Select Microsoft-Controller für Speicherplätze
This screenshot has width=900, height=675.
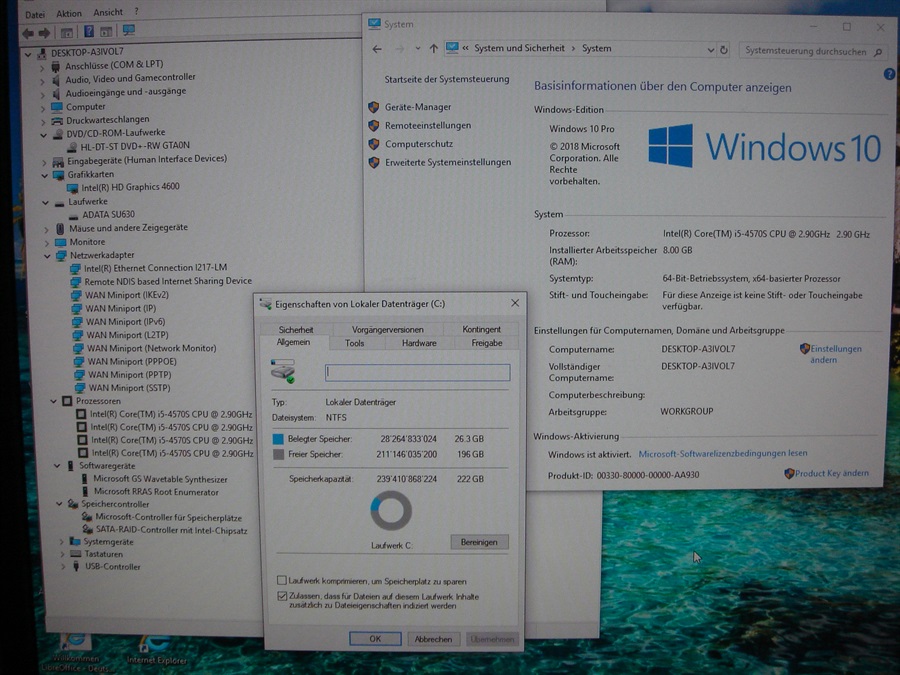tap(168, 517)
